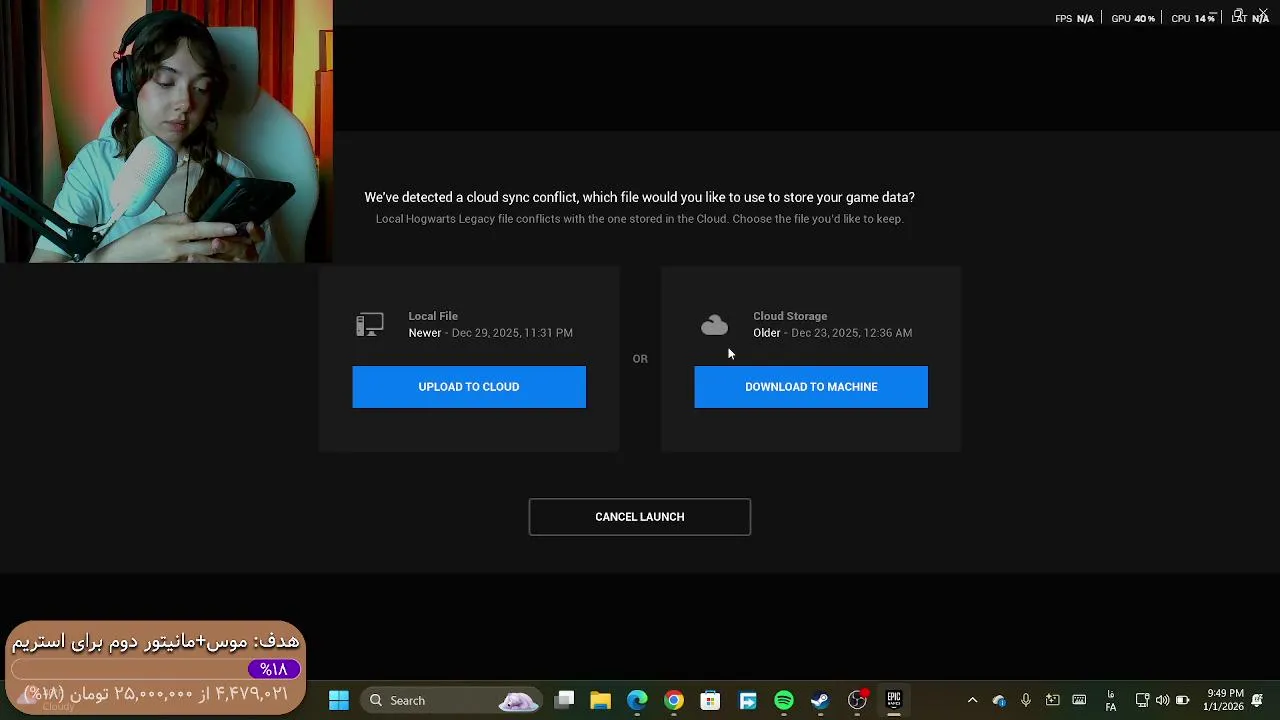The width and height of the screenshot is (1280, 720).
Task: Open the notifications bell icon
Action: (1257, 700)
